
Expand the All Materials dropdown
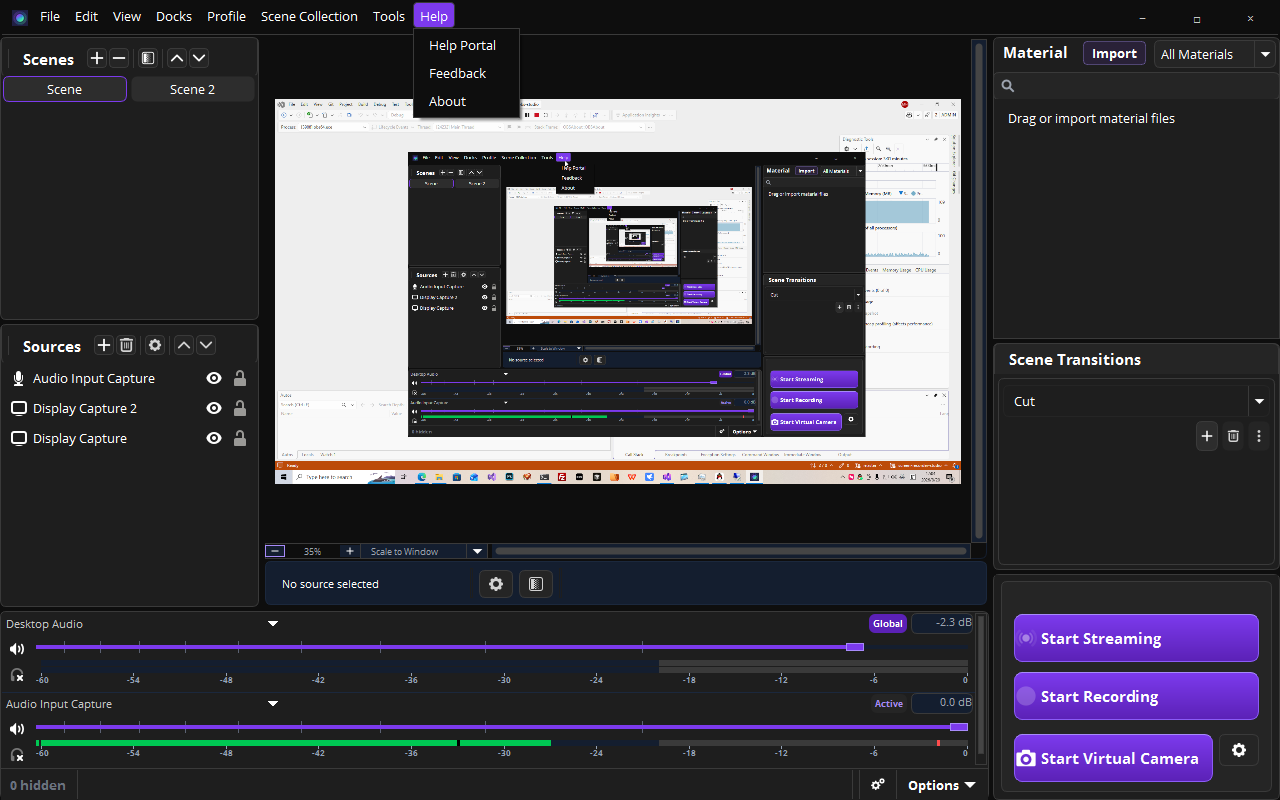coord(1266,54)
